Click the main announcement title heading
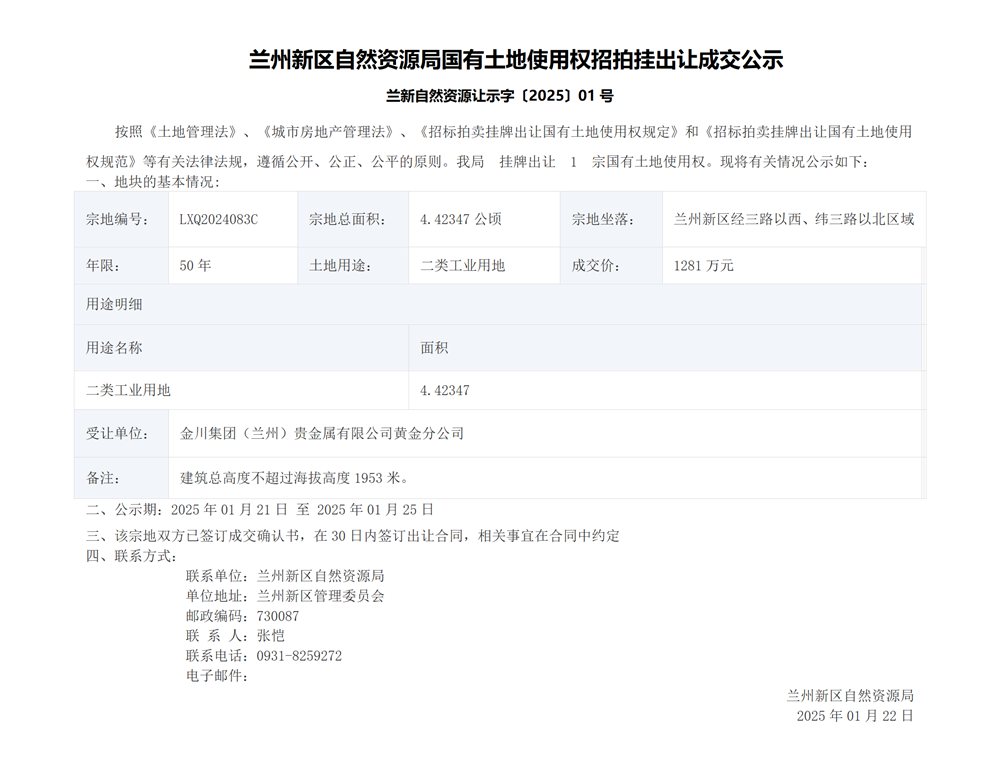Viewport: 1000px width, 771px height. coord(515,60)
